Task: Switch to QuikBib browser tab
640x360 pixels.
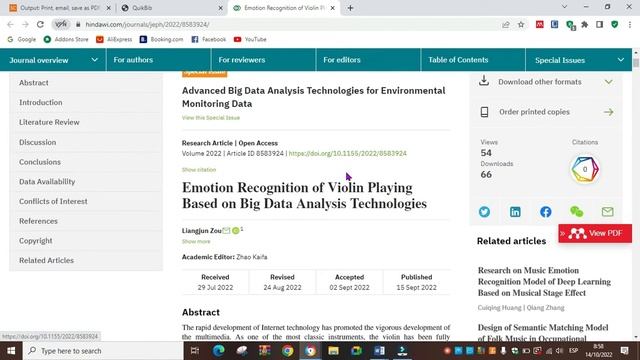Action: [x=171, y=8]
